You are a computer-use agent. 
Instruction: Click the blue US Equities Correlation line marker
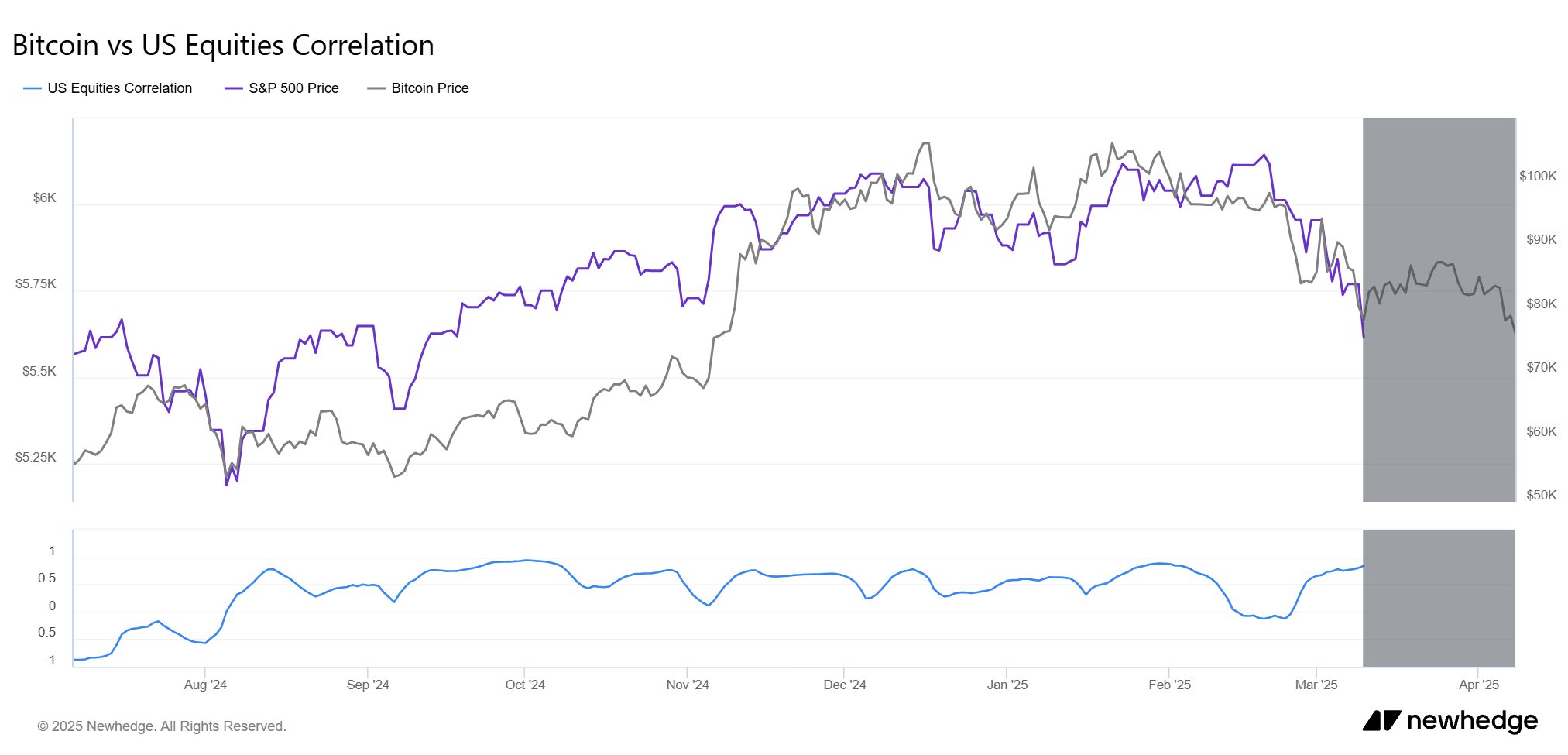click(x=32, y=88)
